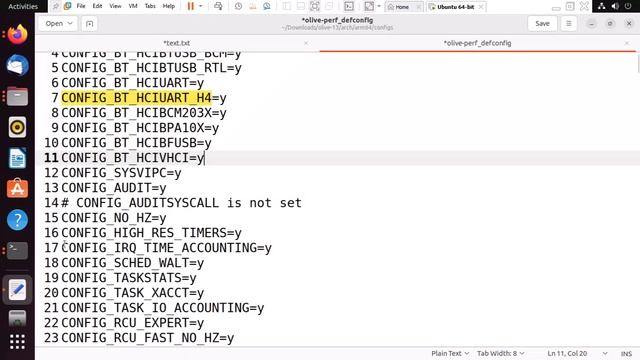The width and height of the screenshot is (640, 360).
Task: Open the VMware Edit menu
Action: pyautogui.click(x=97, y=6)
